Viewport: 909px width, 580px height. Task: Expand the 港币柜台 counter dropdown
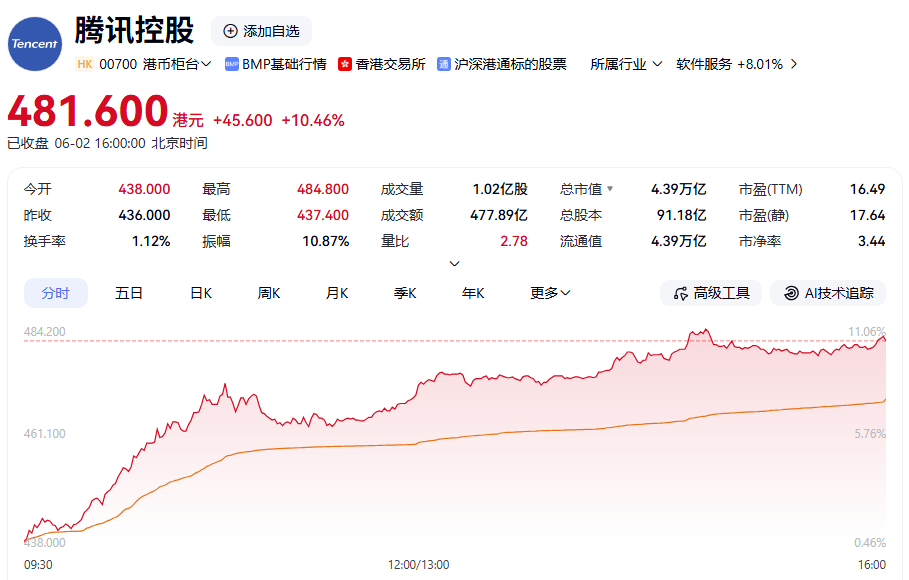pos(177,64)
